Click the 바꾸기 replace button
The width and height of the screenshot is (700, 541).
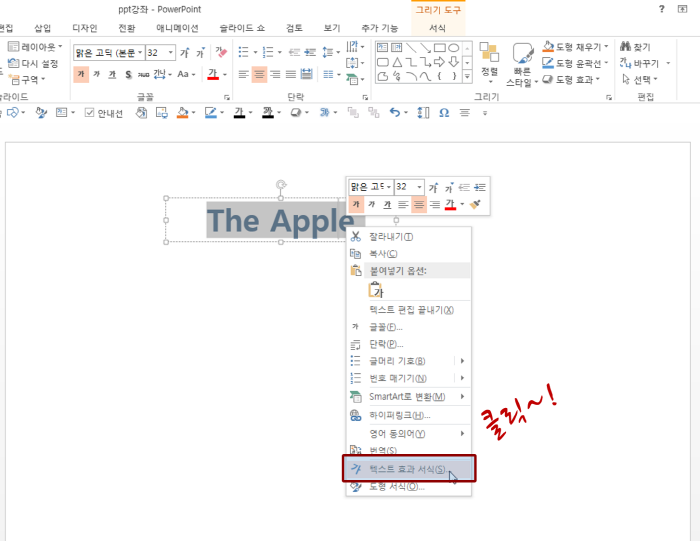pos(639,63)
